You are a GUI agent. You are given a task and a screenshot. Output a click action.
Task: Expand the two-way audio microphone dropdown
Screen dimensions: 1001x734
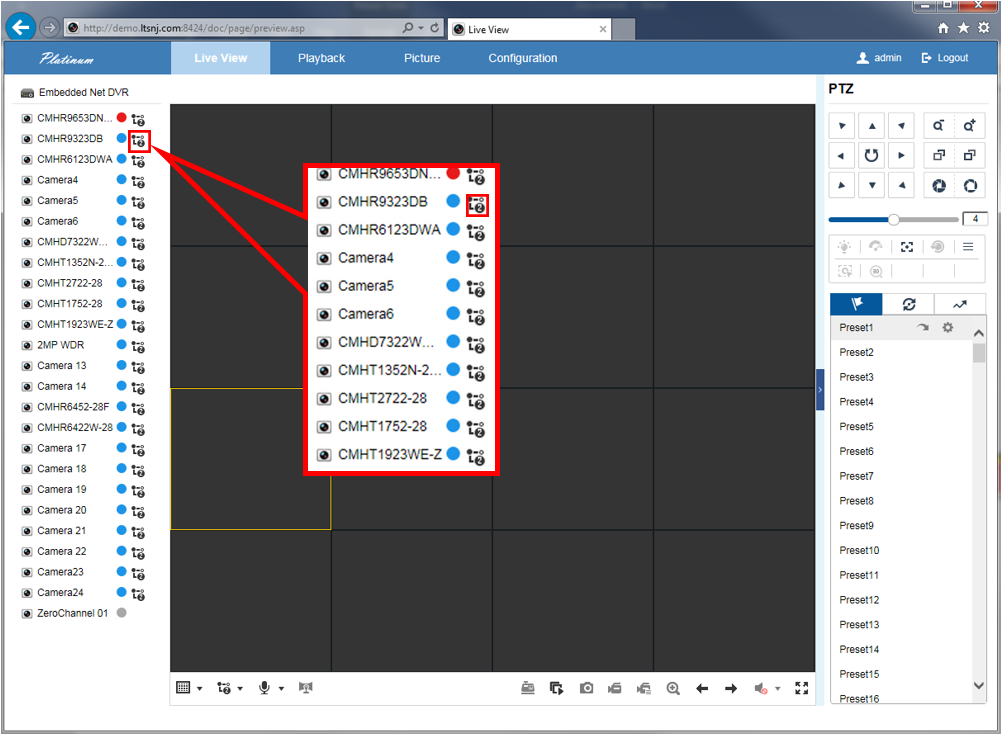pos(271,688)
